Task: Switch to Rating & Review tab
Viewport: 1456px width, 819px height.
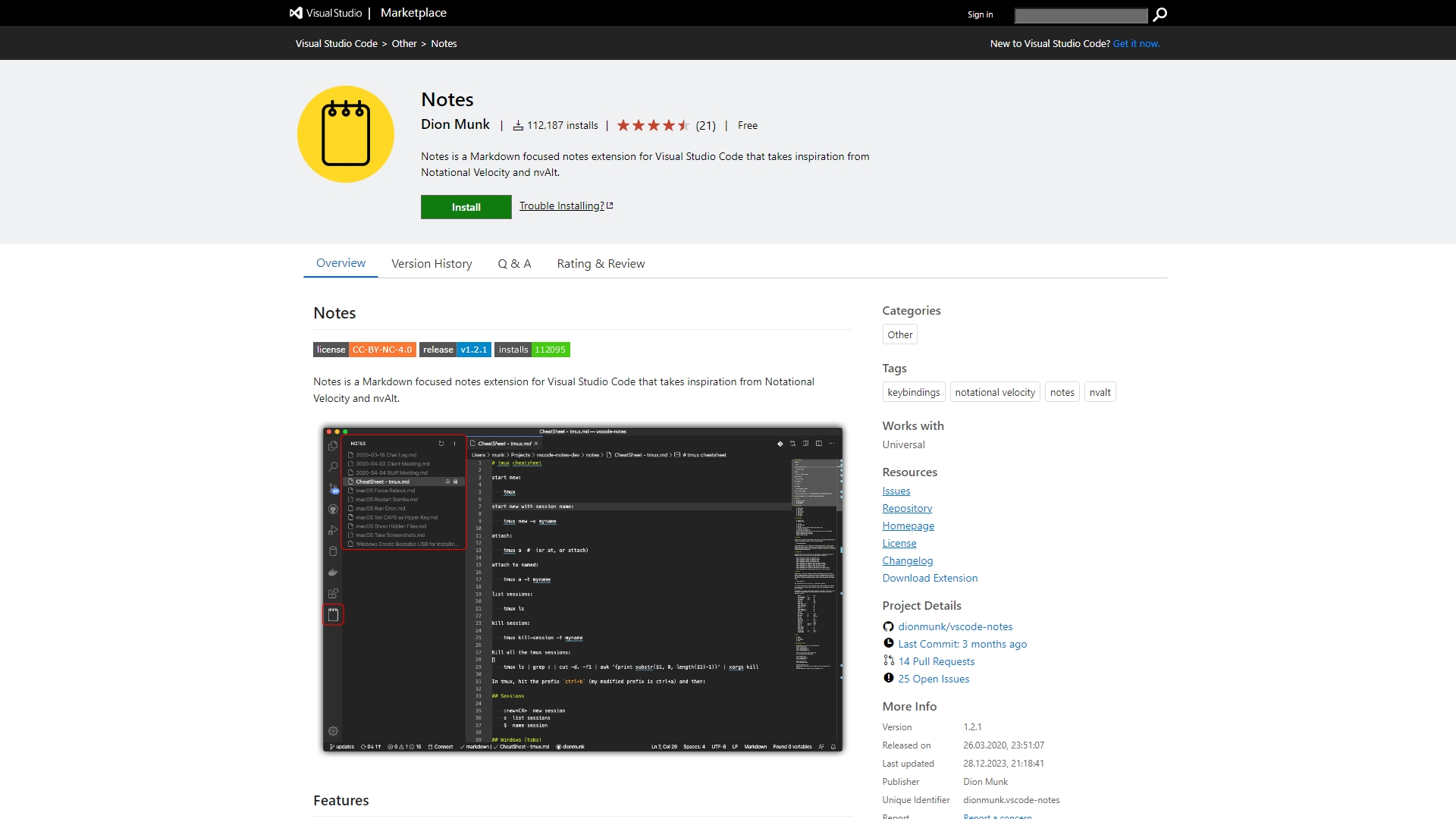Action: [601, 264]
